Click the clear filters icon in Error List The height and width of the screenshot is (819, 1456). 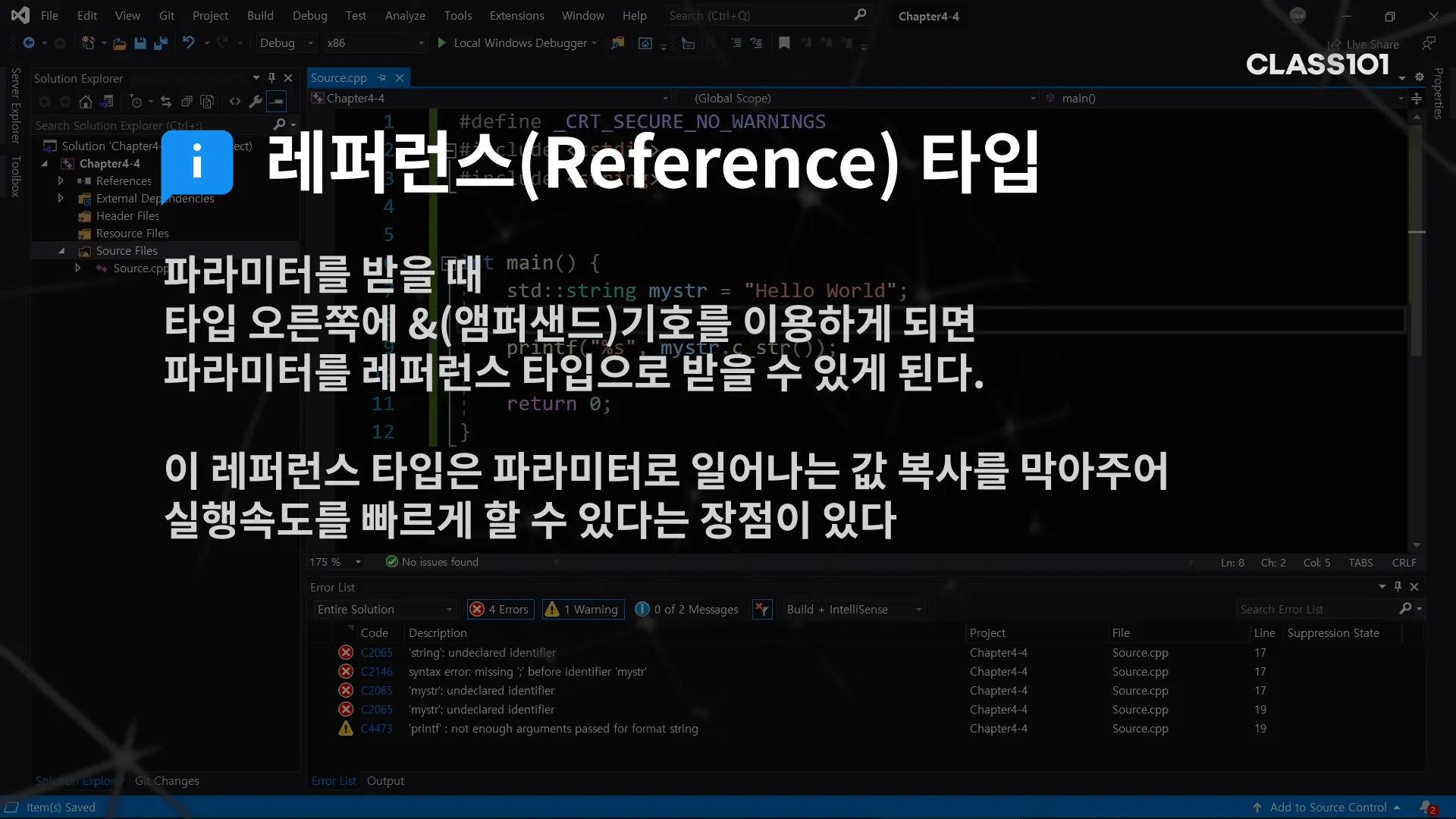pos(762,609)
